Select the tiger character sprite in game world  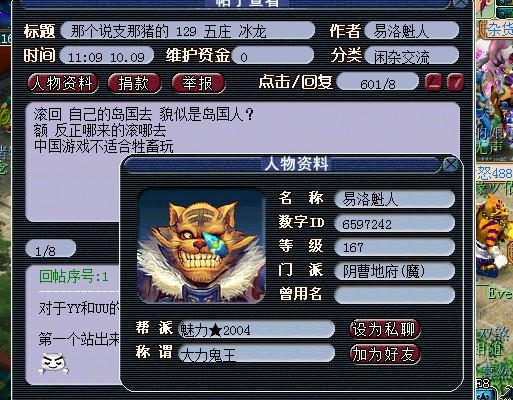pos(492,232)
